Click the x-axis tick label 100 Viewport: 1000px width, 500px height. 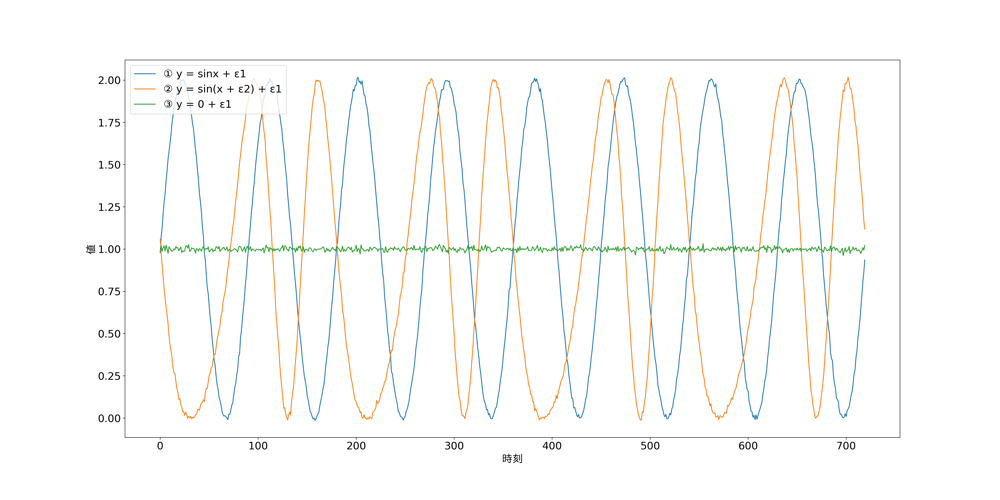coord(258,446)
